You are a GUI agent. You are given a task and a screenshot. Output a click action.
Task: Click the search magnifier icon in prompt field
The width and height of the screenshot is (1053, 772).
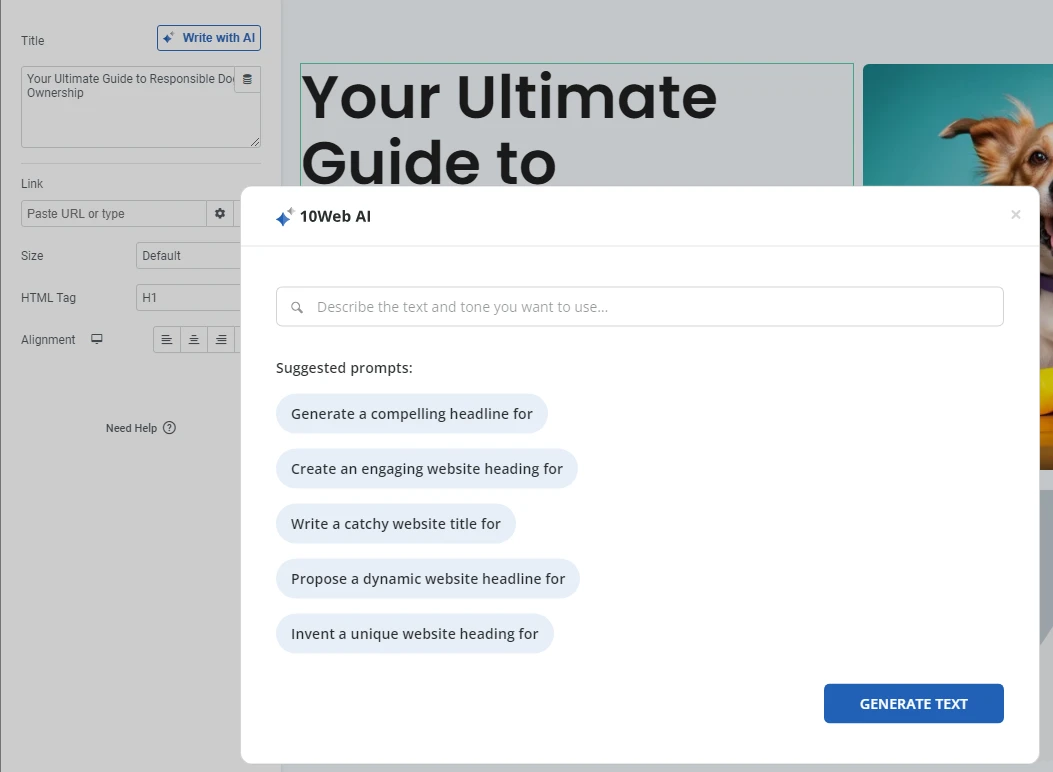pyautogui.click(x=297, y=307)
